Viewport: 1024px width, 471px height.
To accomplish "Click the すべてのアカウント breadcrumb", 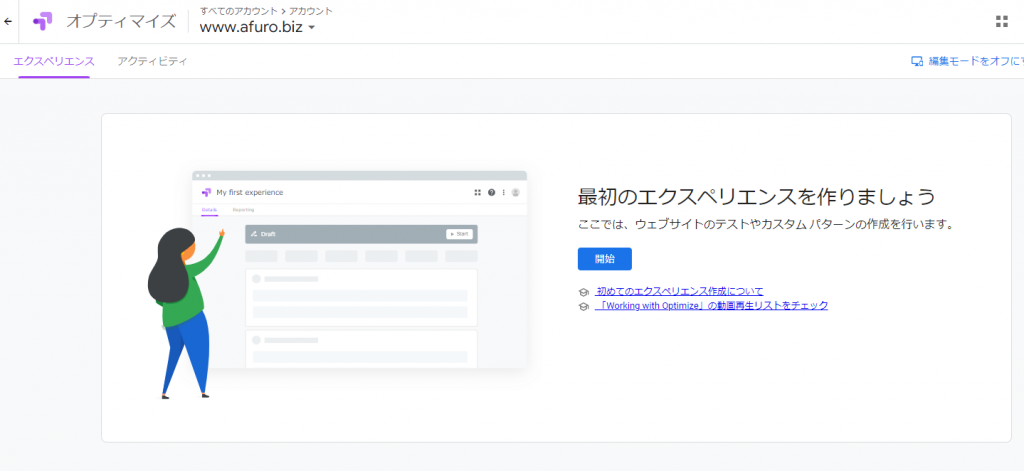I will [x=238, y=10].
